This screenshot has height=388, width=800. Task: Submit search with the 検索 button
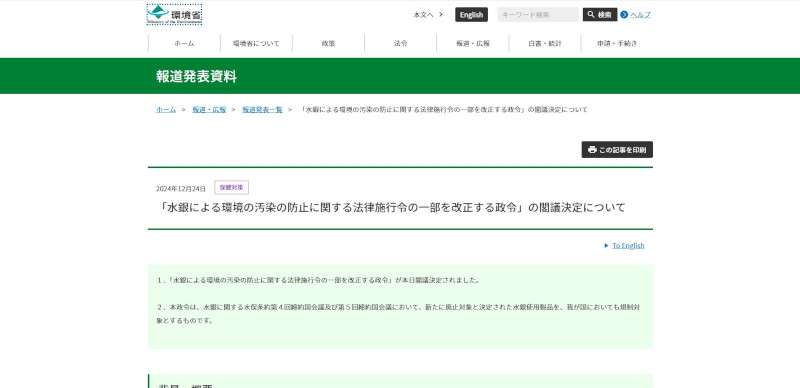click(x=600, y=15)
